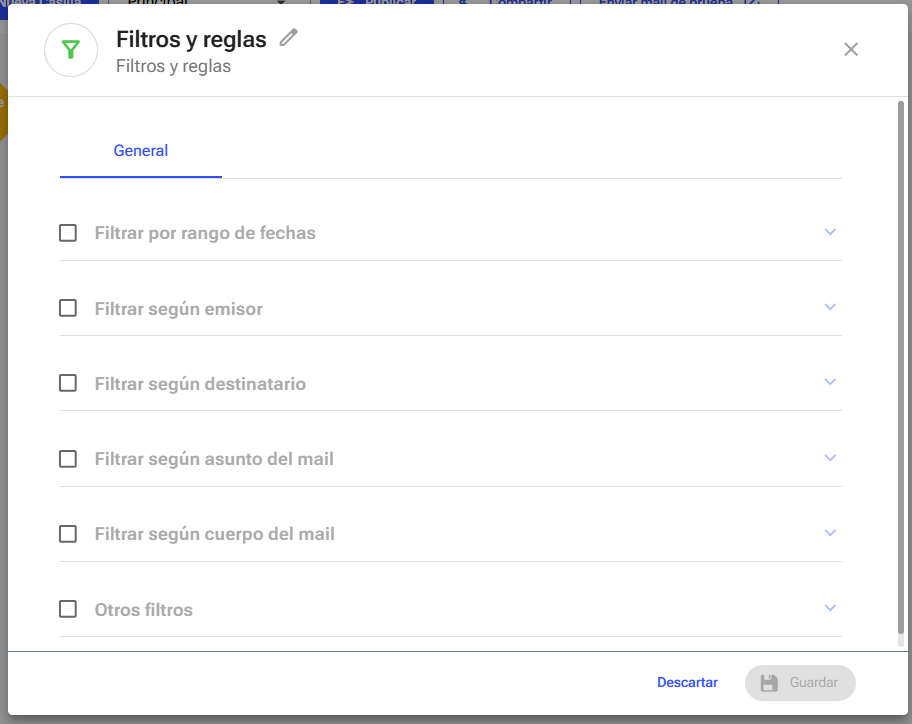The image size is (912, 724).
Task: Enable Filtrar según cuerpo del mail checkbox
Action: [68, 534]
